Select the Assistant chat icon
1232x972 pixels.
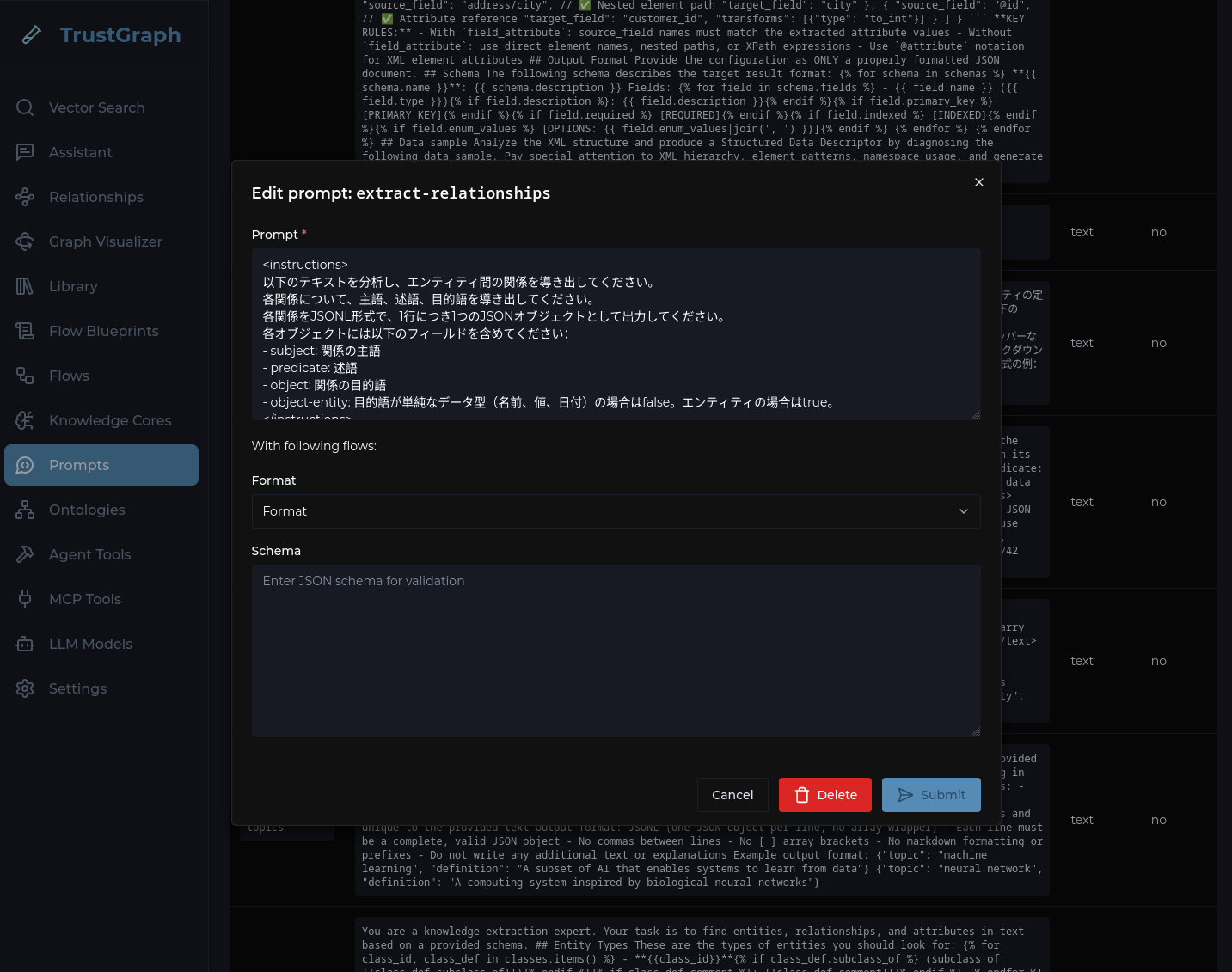tap(25, 152)
